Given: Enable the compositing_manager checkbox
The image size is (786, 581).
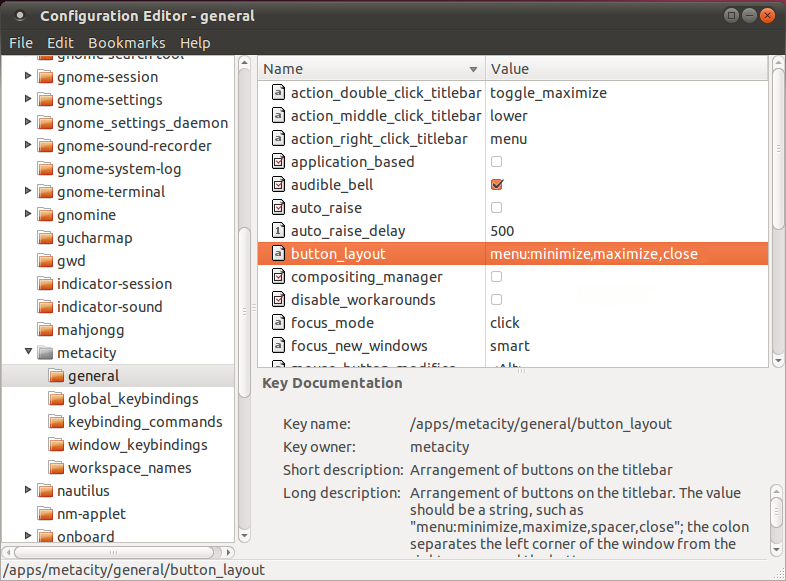Looking at the screenshot, I should (x=496, y=277).
